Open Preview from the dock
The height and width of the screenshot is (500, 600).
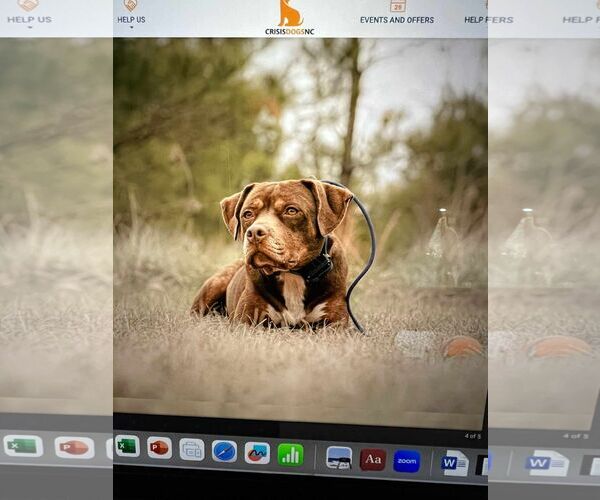coord(339,458)
